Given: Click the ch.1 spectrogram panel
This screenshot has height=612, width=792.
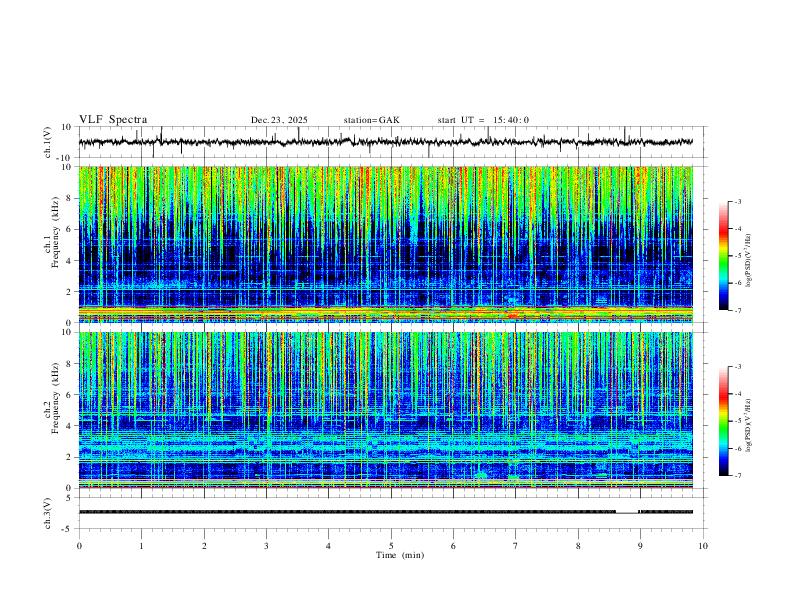Looking at the screenshot, I should 385,244.
